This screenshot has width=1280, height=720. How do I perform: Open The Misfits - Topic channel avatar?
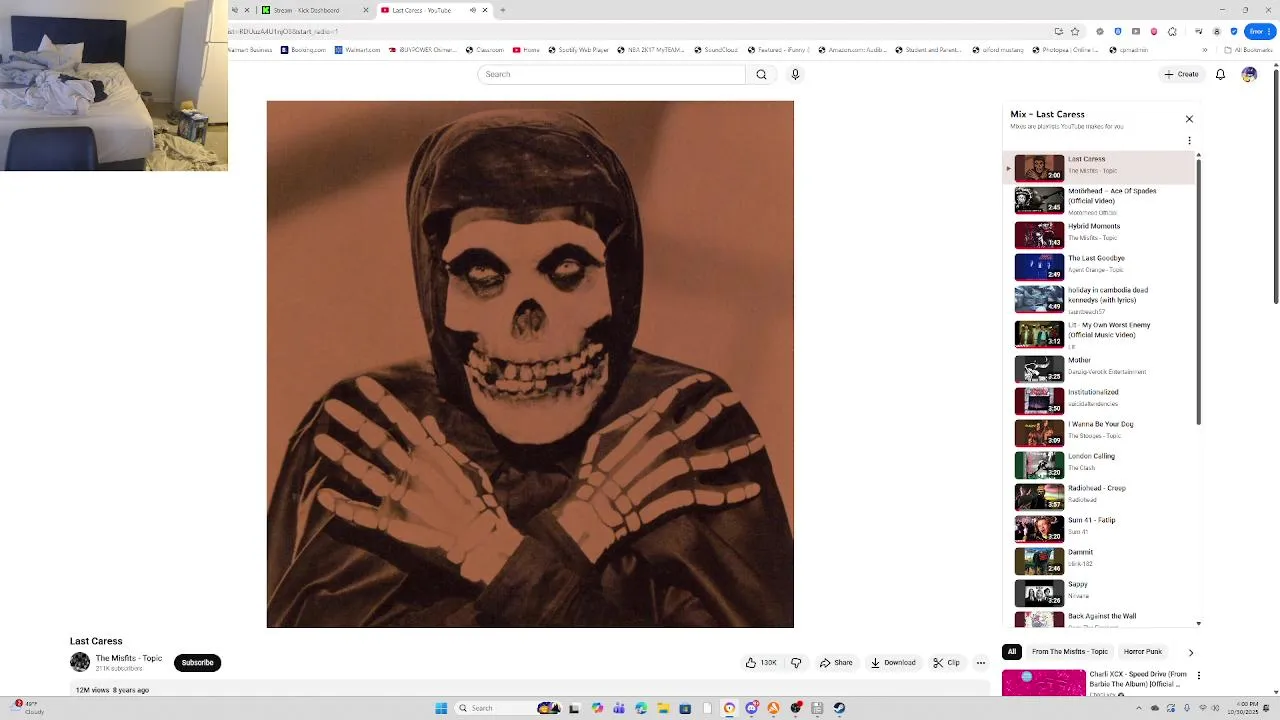(80, 662)
